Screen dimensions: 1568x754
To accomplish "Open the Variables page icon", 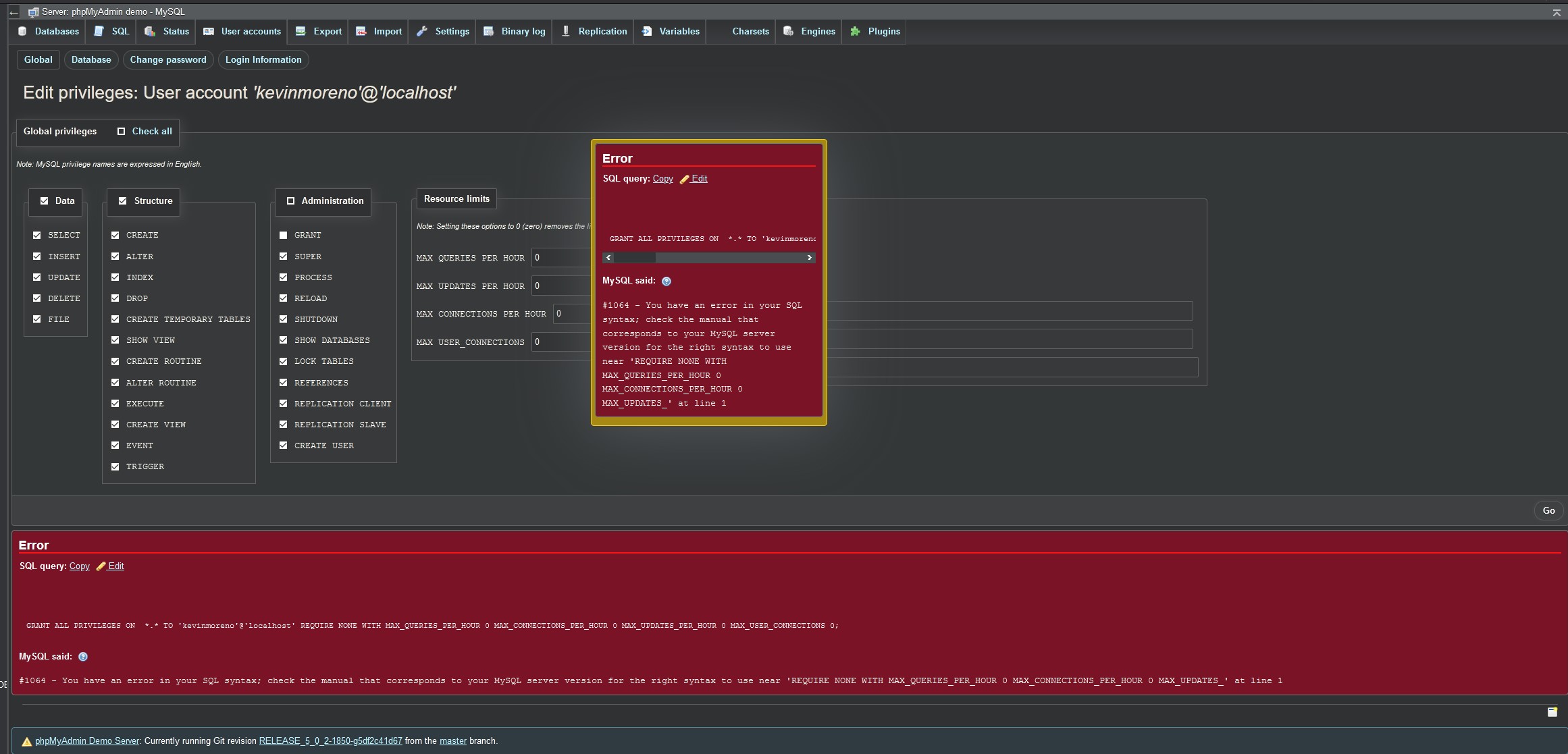I will point(646,31).
